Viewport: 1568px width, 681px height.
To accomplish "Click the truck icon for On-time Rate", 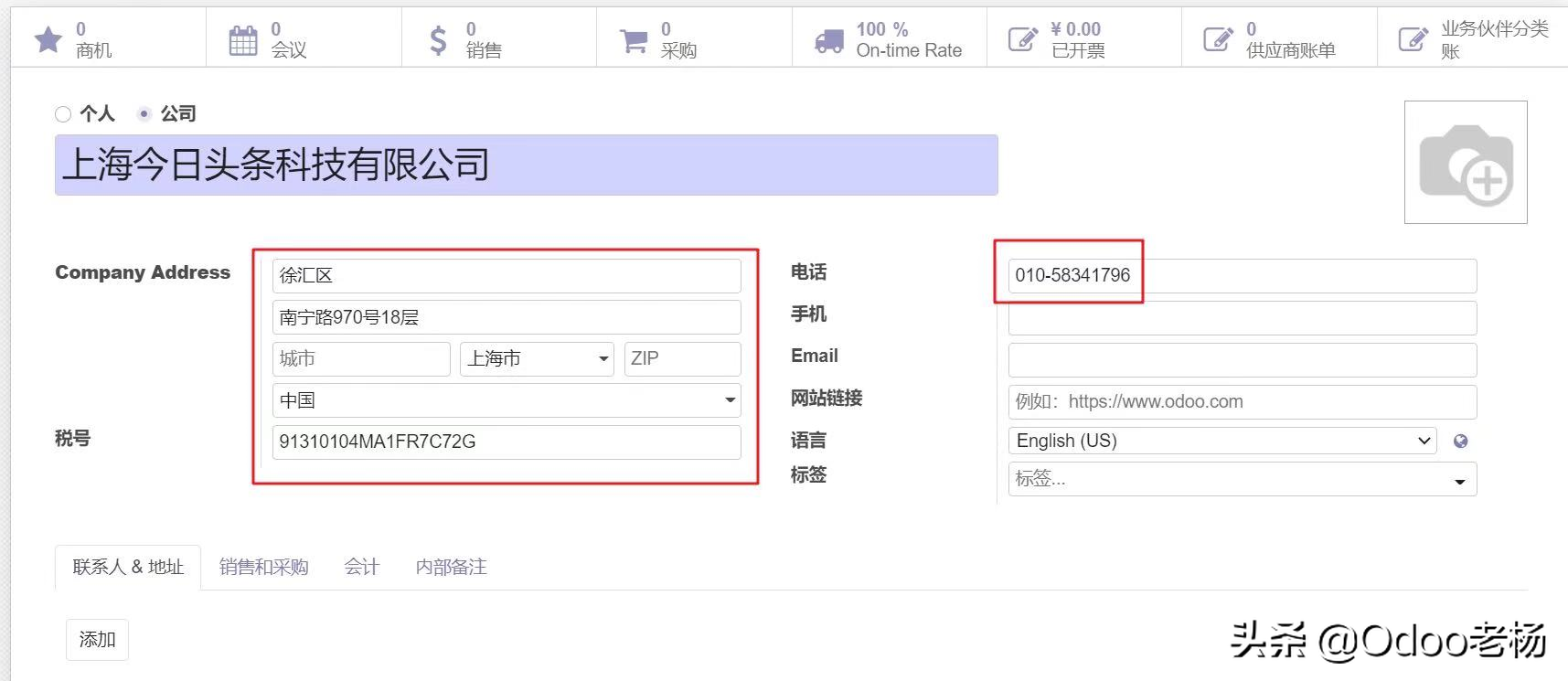I will (829, 40).
